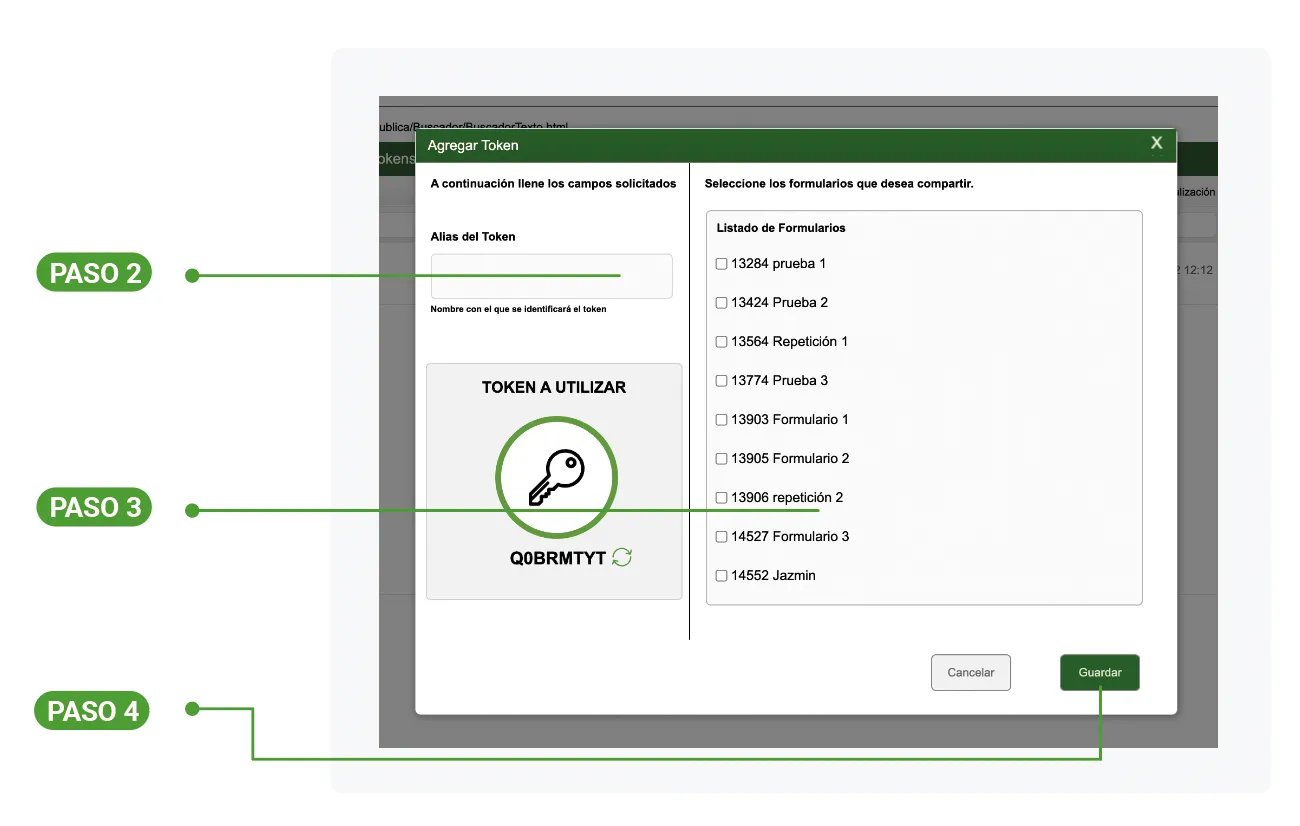Click the key icon in the token box
Screen dimensions: 1300x826
coord(556,477)
